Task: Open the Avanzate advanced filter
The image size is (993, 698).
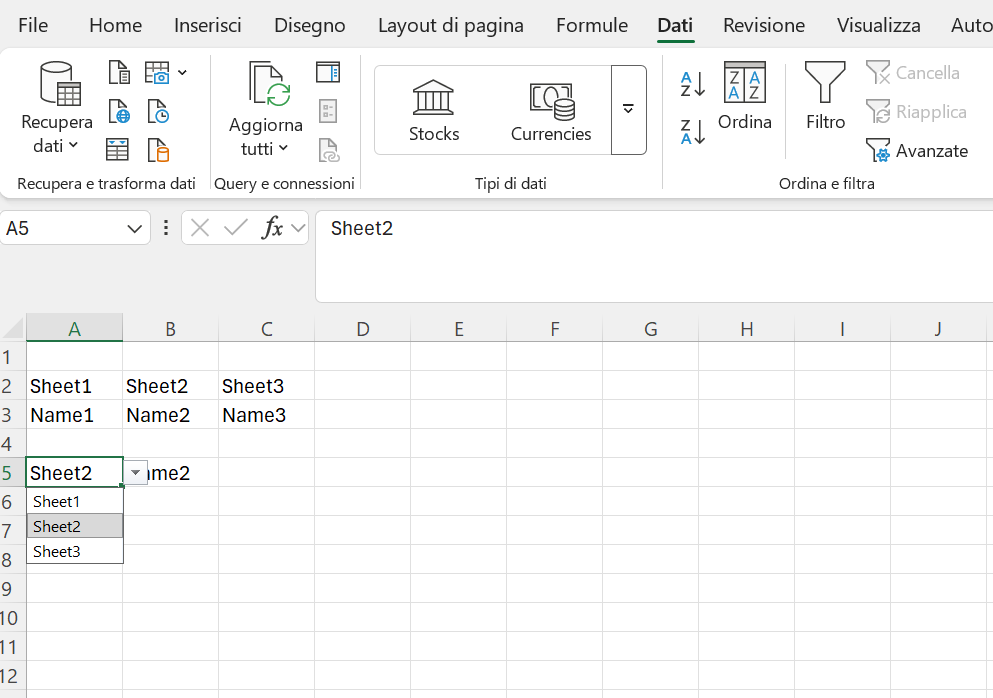Action: 917,151
